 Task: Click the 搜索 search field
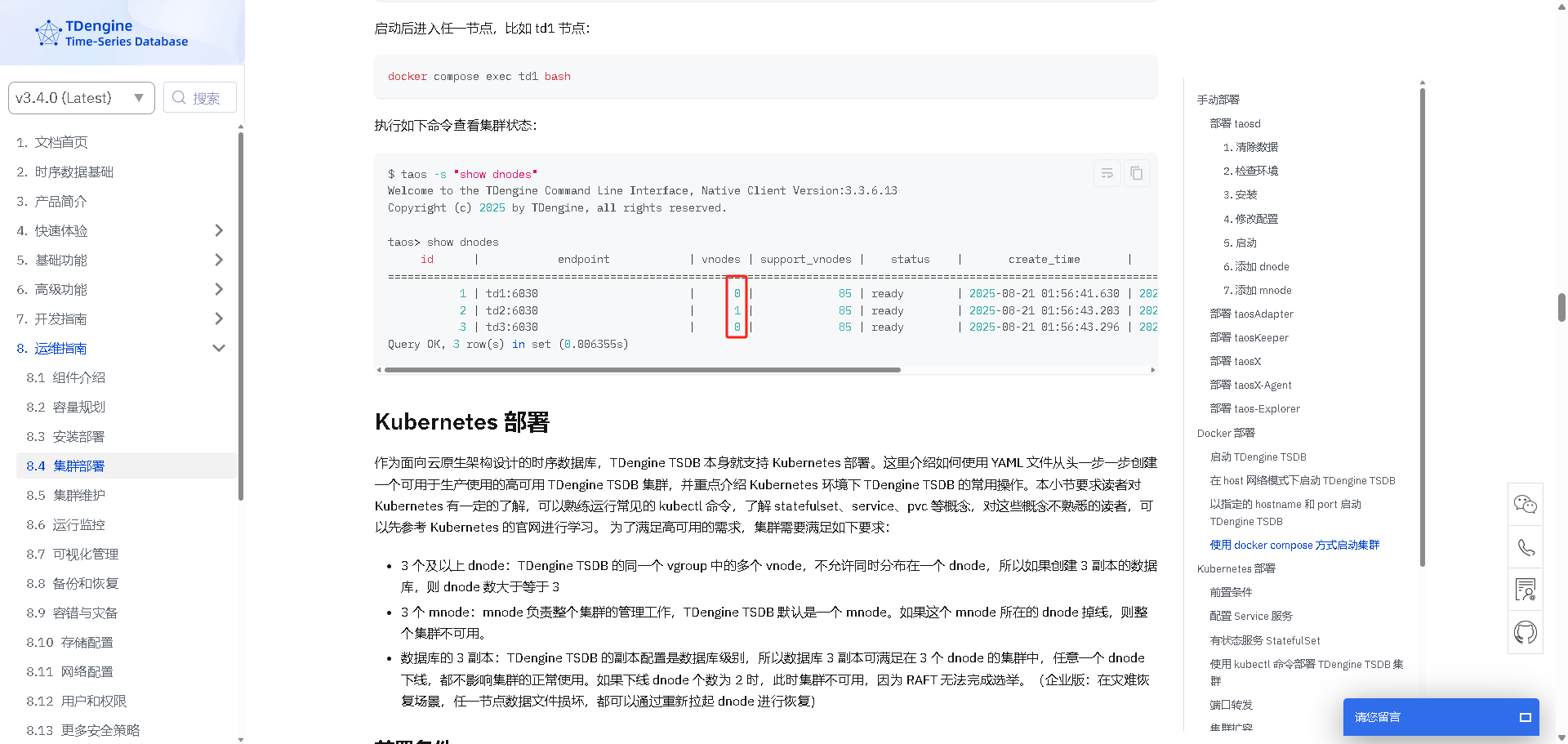pyautogui.click(x=200, y=98)
